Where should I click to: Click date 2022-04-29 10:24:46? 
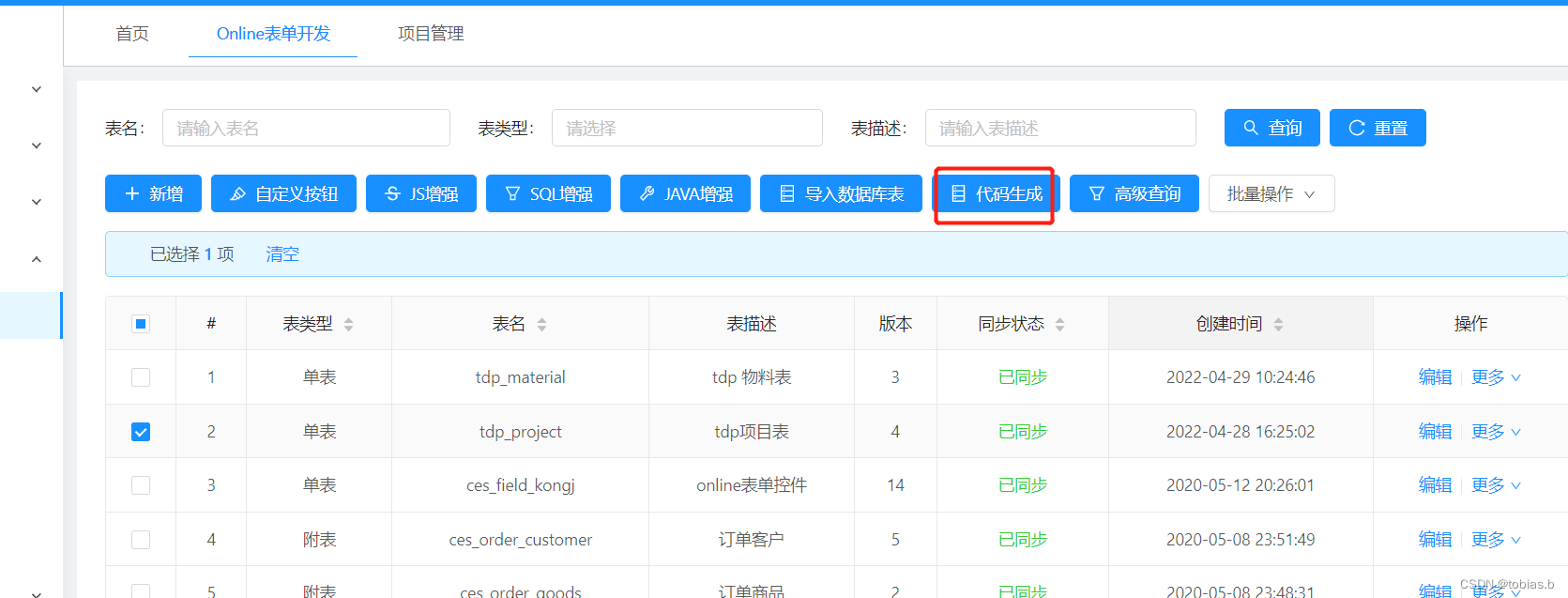[x=1241, y=377]
